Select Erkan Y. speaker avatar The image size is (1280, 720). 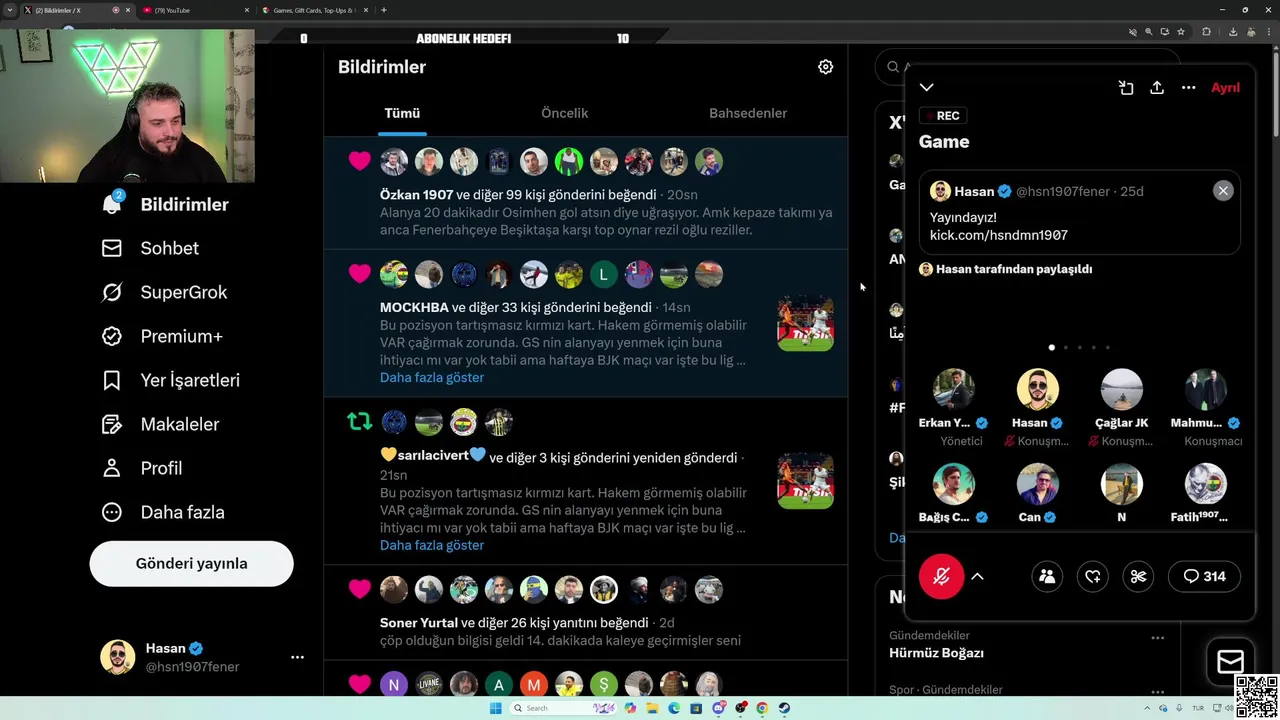point(953,390)
